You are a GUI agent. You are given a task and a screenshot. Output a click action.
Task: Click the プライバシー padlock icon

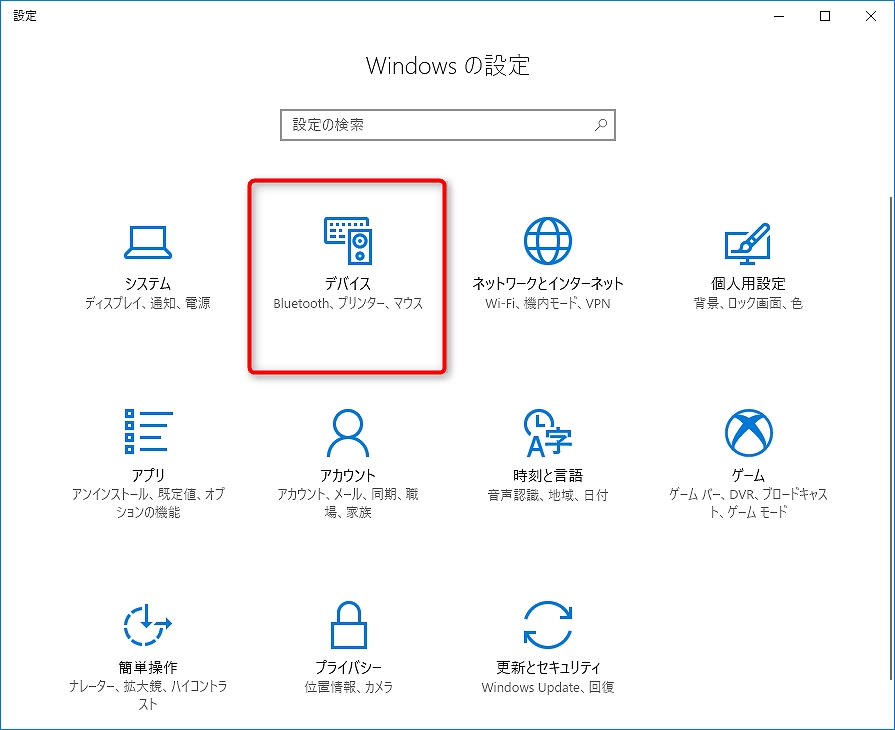point(347,625)
